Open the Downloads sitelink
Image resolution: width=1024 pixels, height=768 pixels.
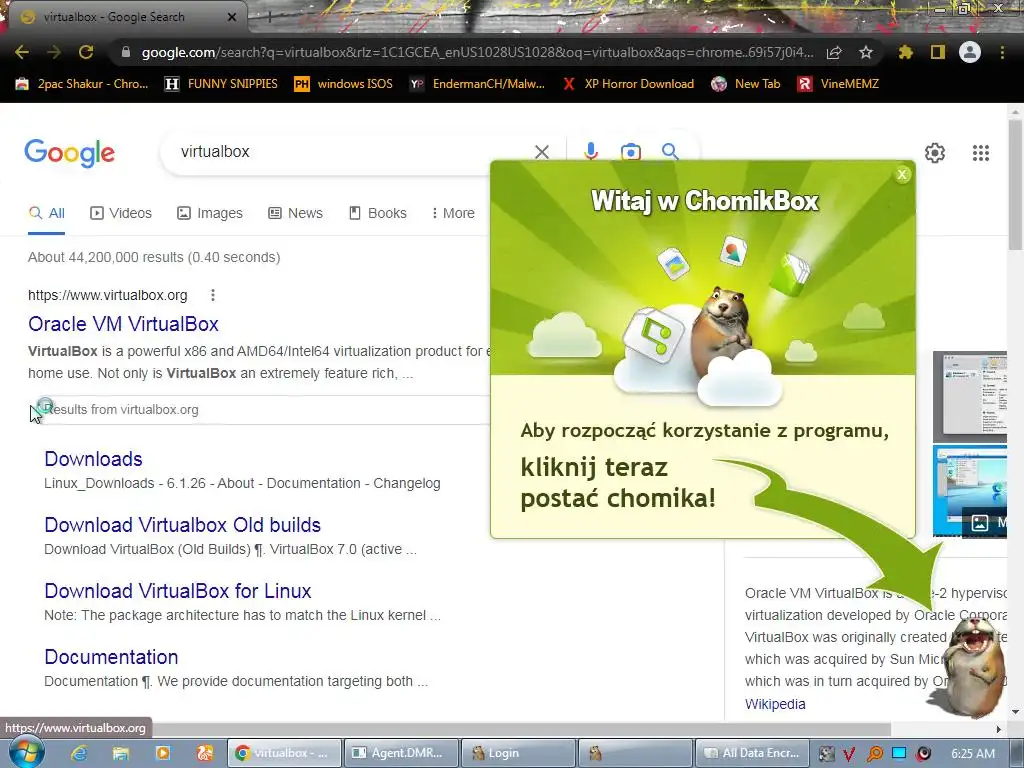pyautogui.click(x=93, y=459)
